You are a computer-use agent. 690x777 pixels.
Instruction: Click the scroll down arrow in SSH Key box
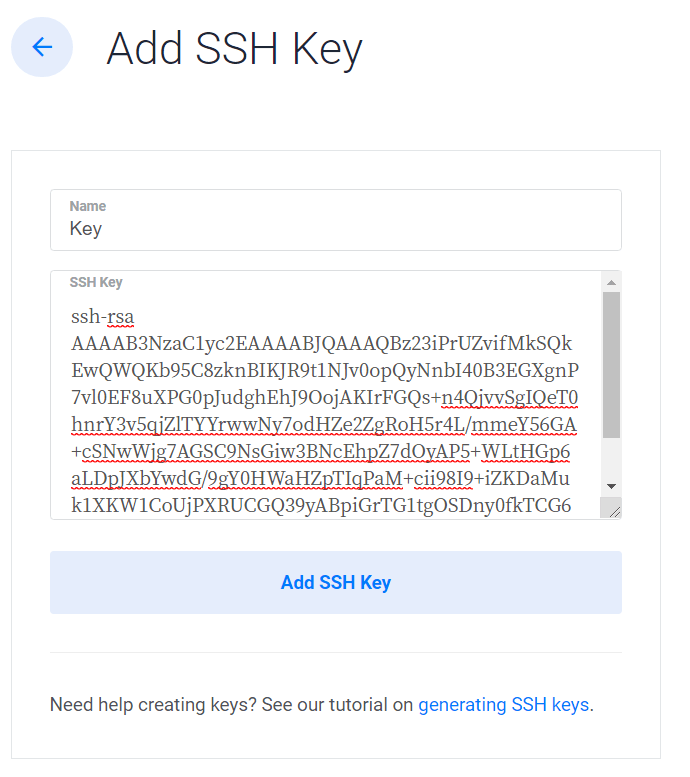[x=611, y=486]
